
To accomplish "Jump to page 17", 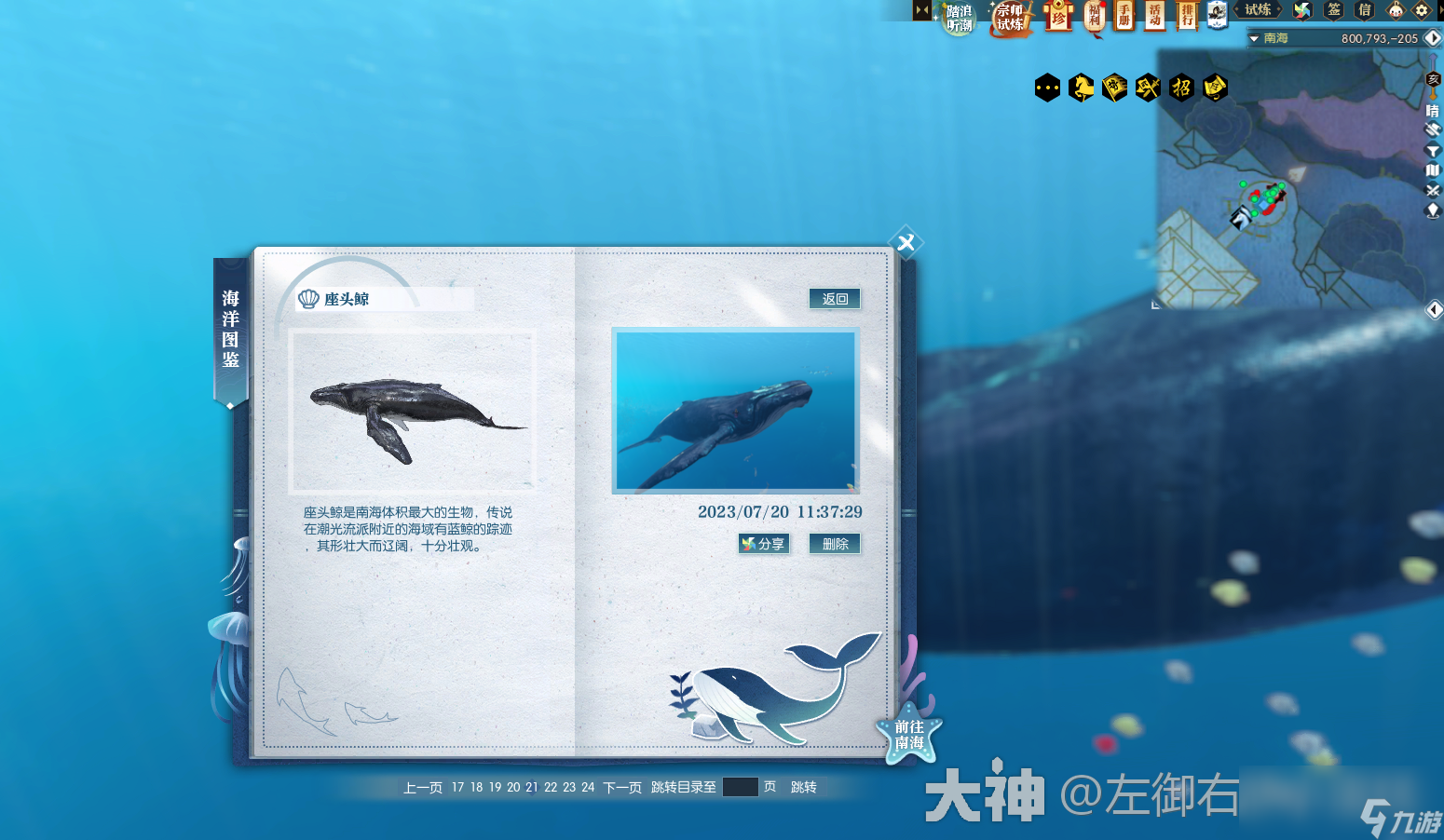I will pos(457,788).
